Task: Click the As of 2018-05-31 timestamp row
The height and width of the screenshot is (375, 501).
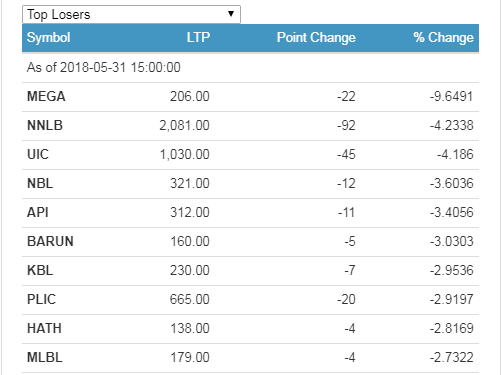Action: pyautogui.click(x=250, y=68)
